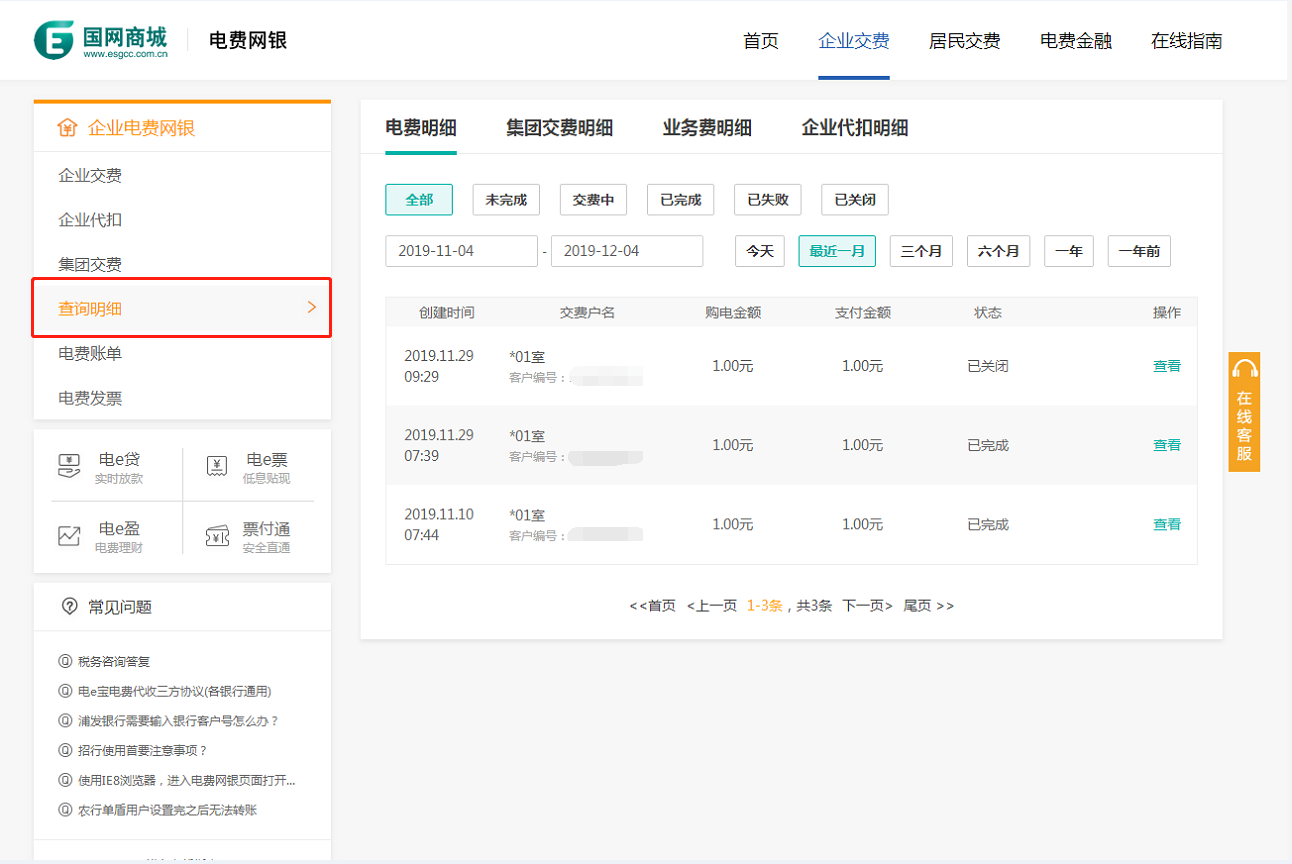This screenshot has height=864, width=1292.
Task: Go to next page with 下一页>
Action: click(x=867, y=606)
